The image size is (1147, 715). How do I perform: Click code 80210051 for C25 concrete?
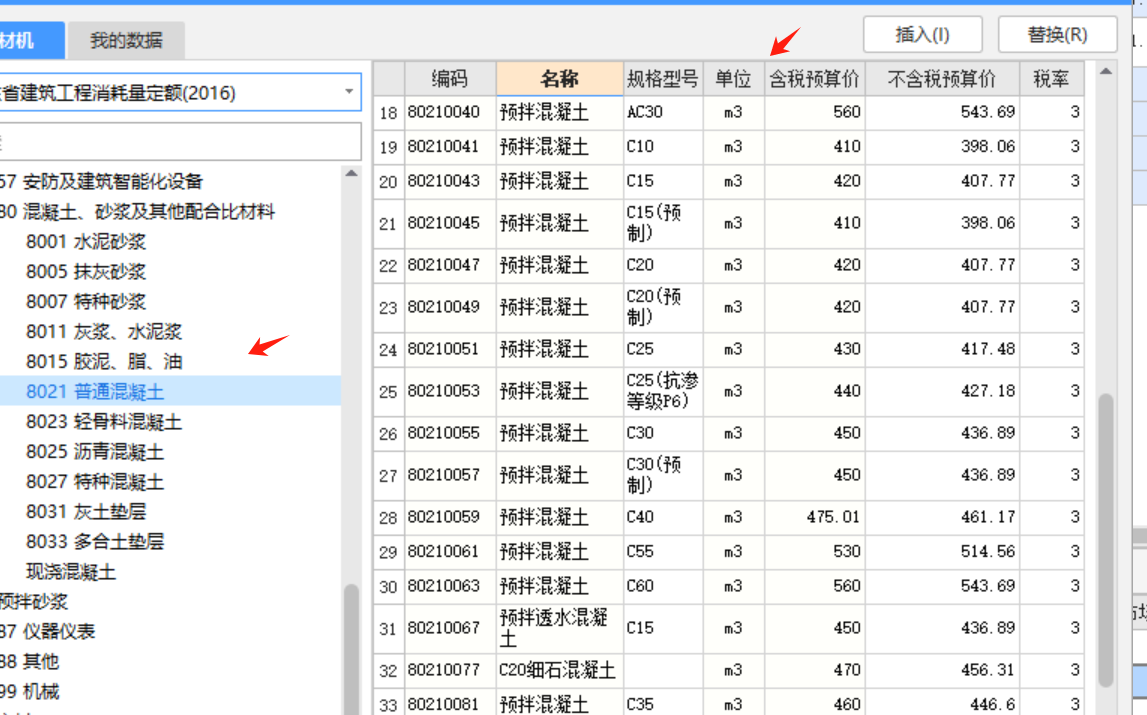pos(450,349)
